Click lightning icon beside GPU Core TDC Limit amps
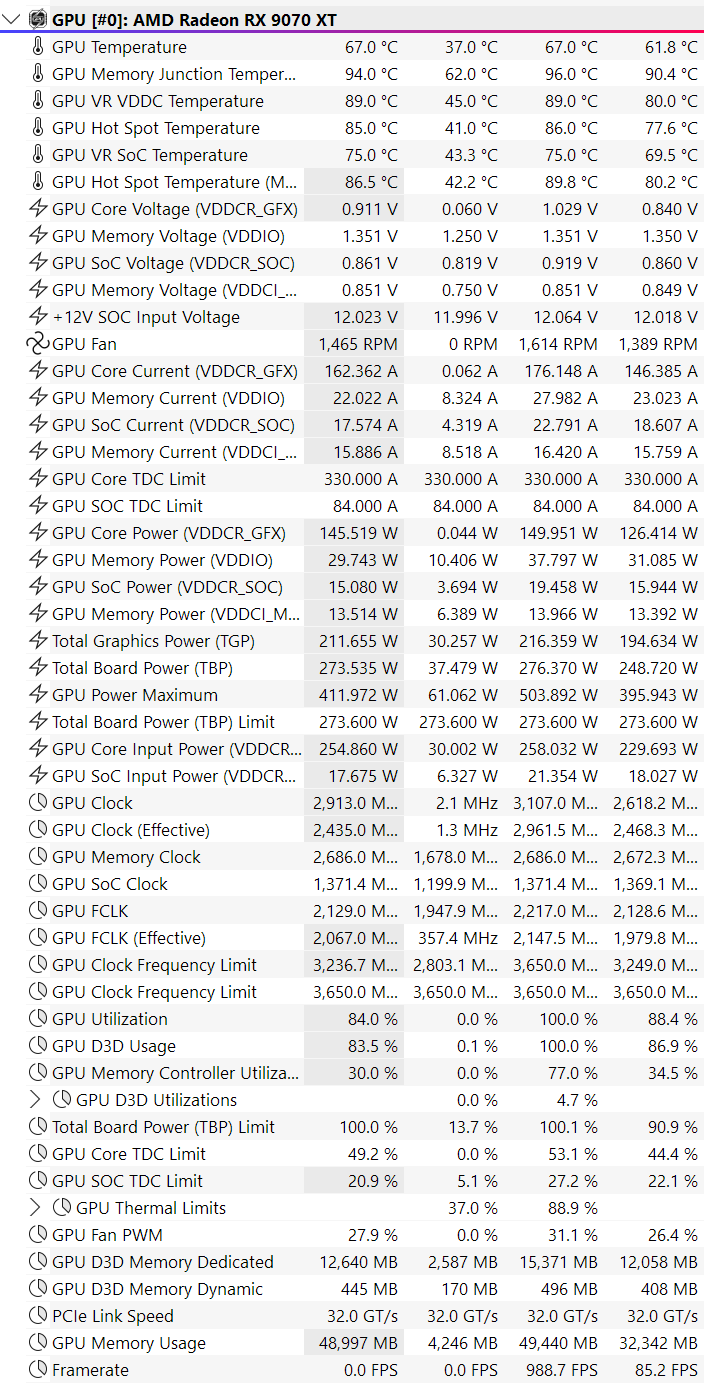The image size is (718, 1399). point(38,479)
